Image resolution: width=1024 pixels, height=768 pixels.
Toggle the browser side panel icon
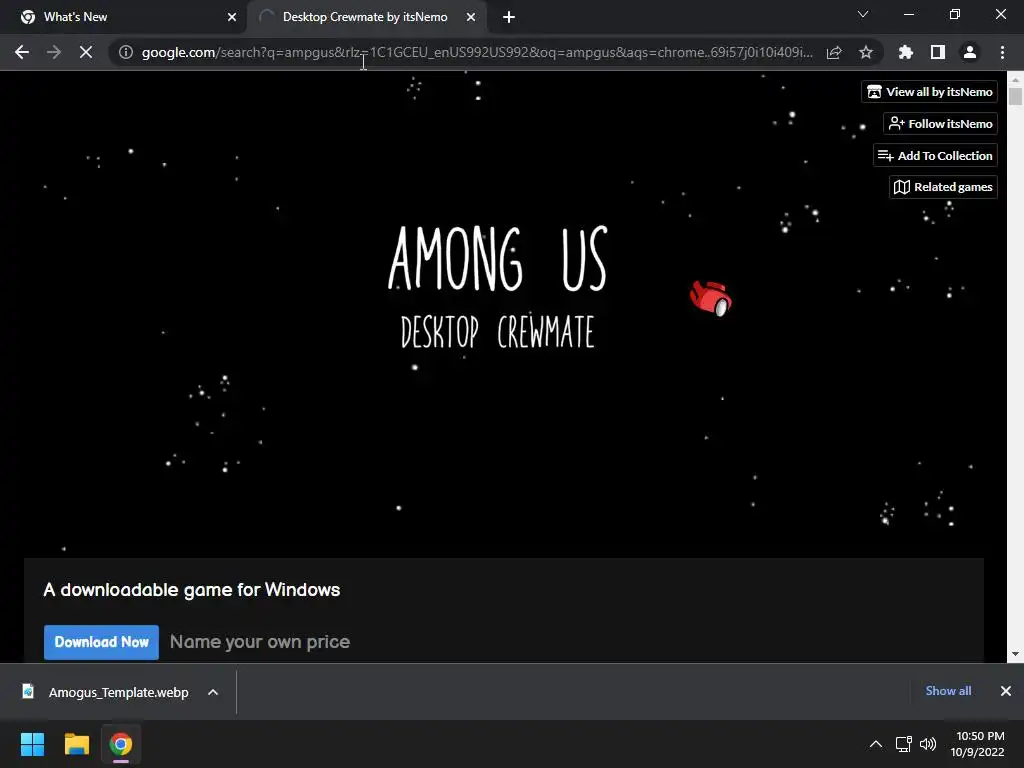(938, 52)
